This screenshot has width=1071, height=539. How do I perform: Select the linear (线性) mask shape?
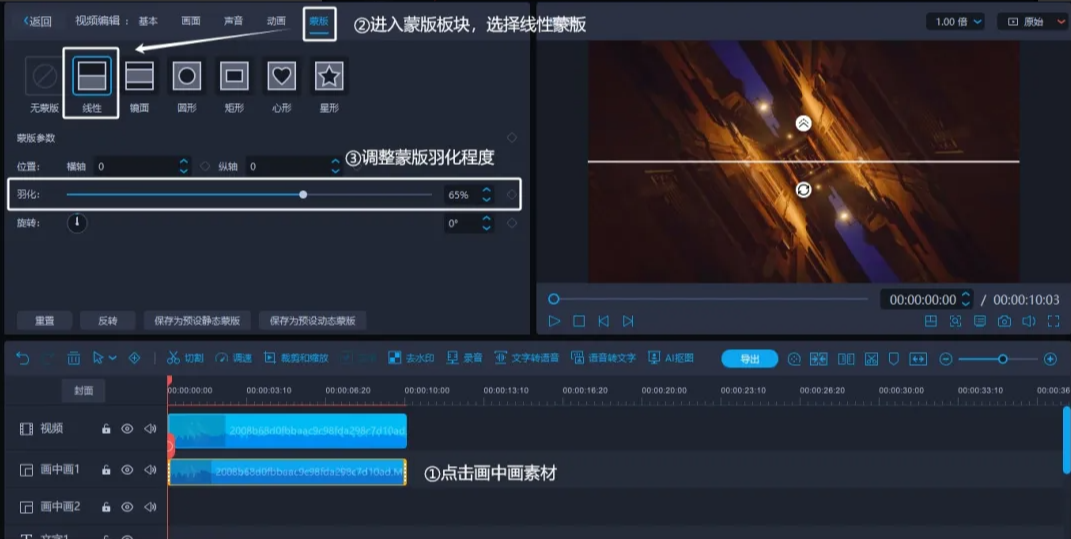[x=92, y=76]
